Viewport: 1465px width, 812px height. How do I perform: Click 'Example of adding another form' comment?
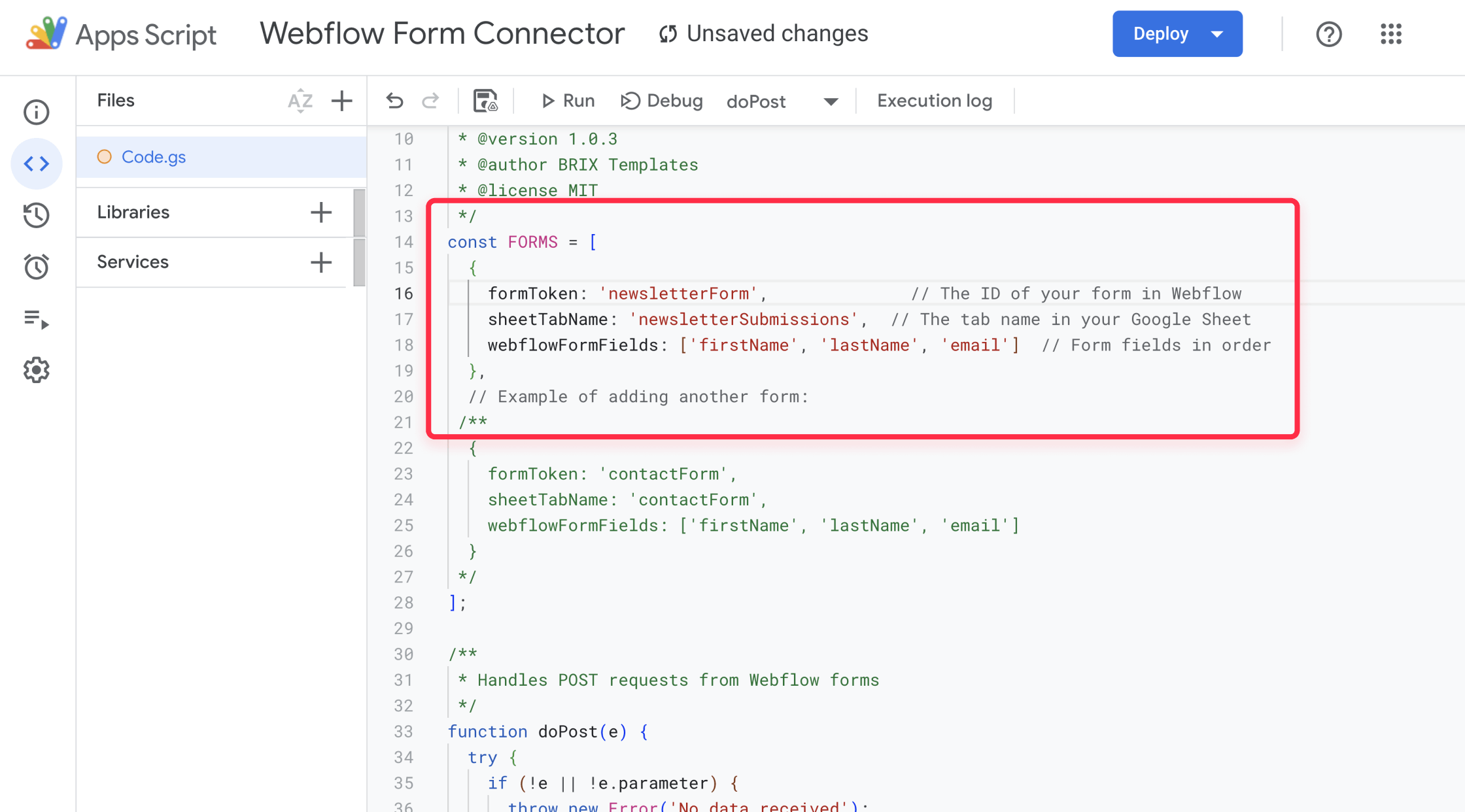coord(638,397)
